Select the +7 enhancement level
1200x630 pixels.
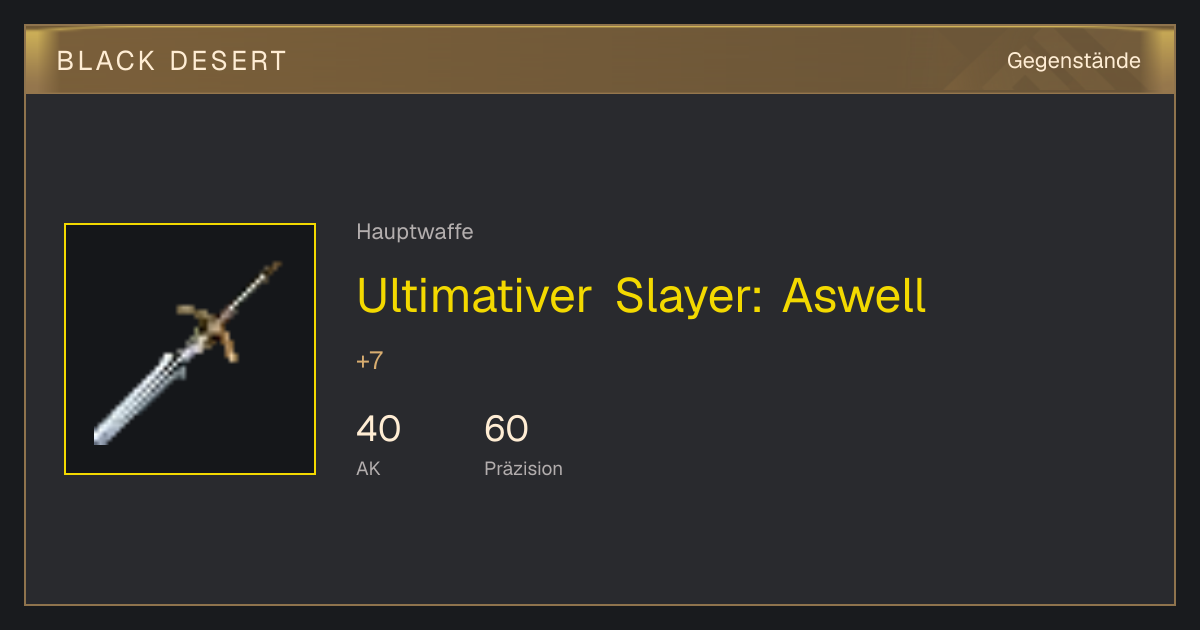tap(370, 361)
